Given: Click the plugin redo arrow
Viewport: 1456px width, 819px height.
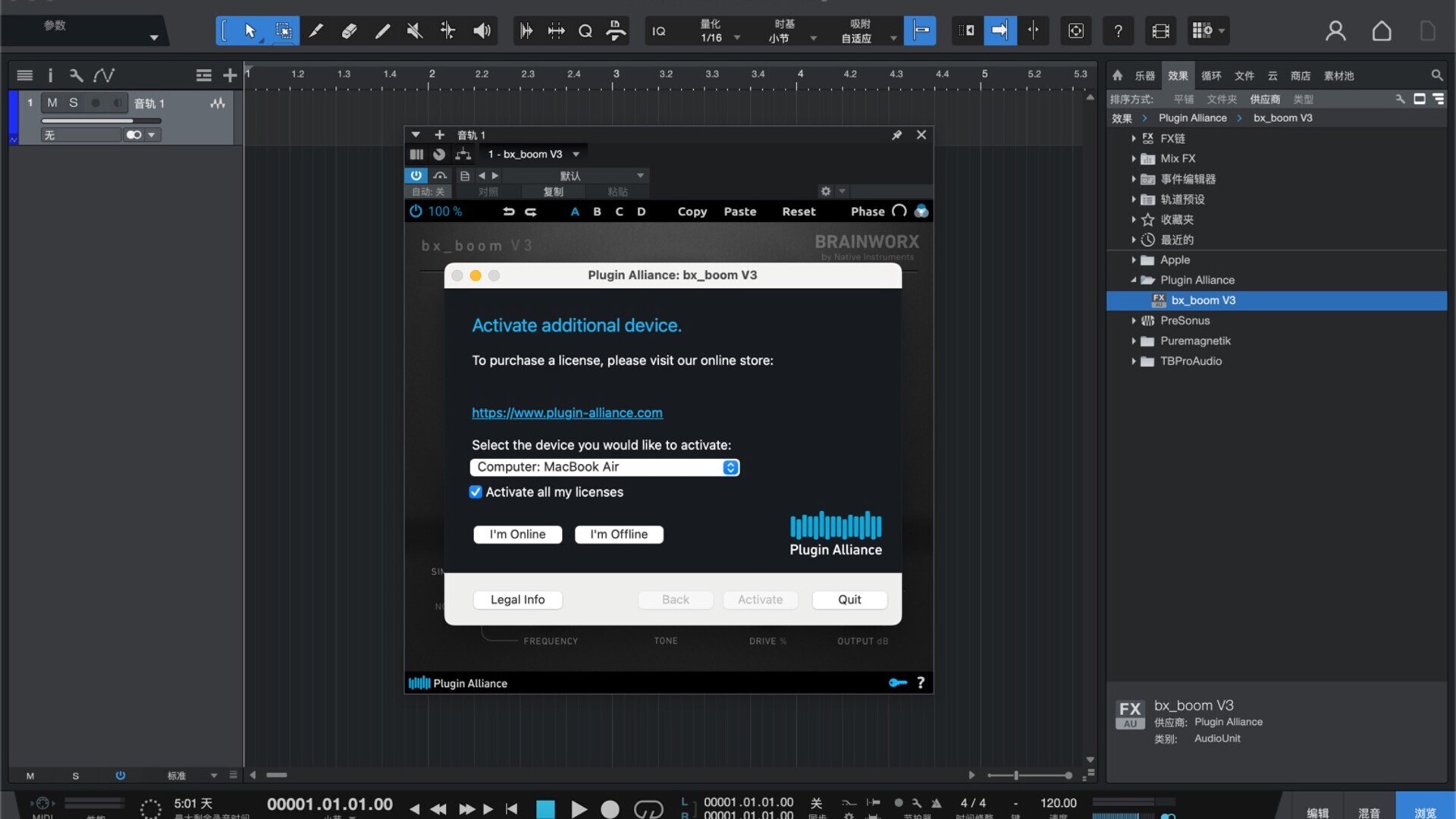Looking at the screenshot, I should pyautogui.click(x=531, y=212).
